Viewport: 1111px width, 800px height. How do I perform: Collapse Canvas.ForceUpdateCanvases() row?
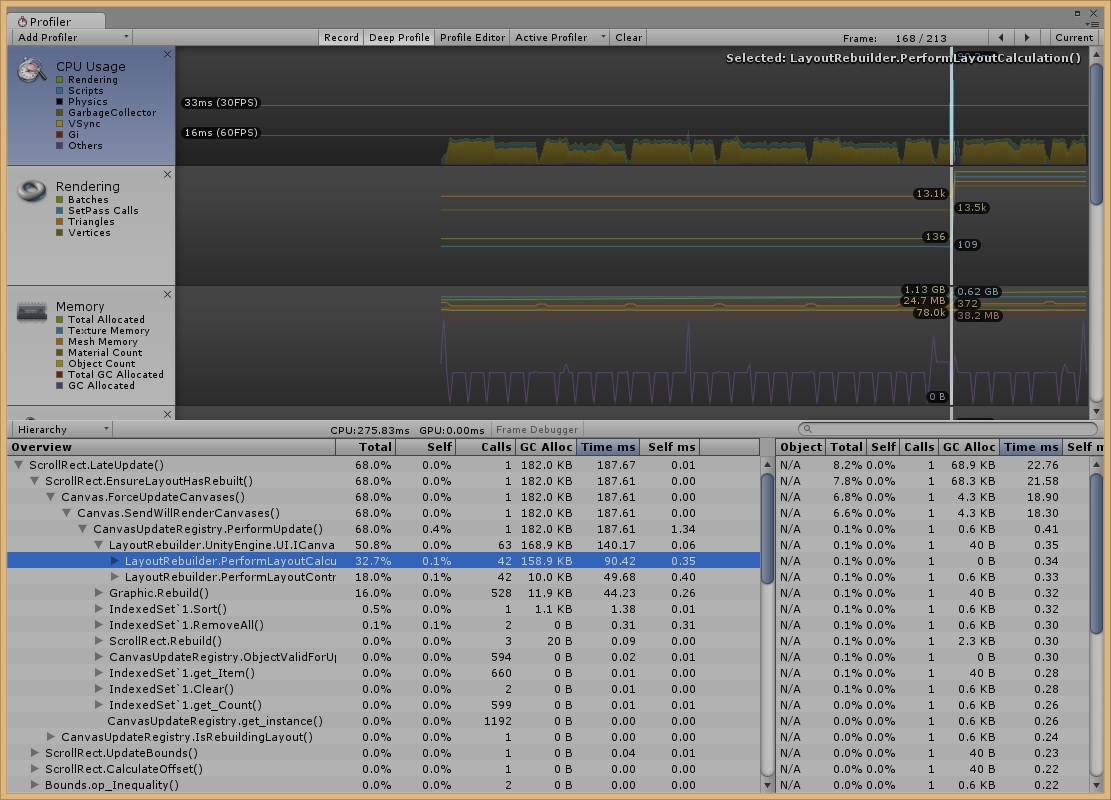(51, 497)
